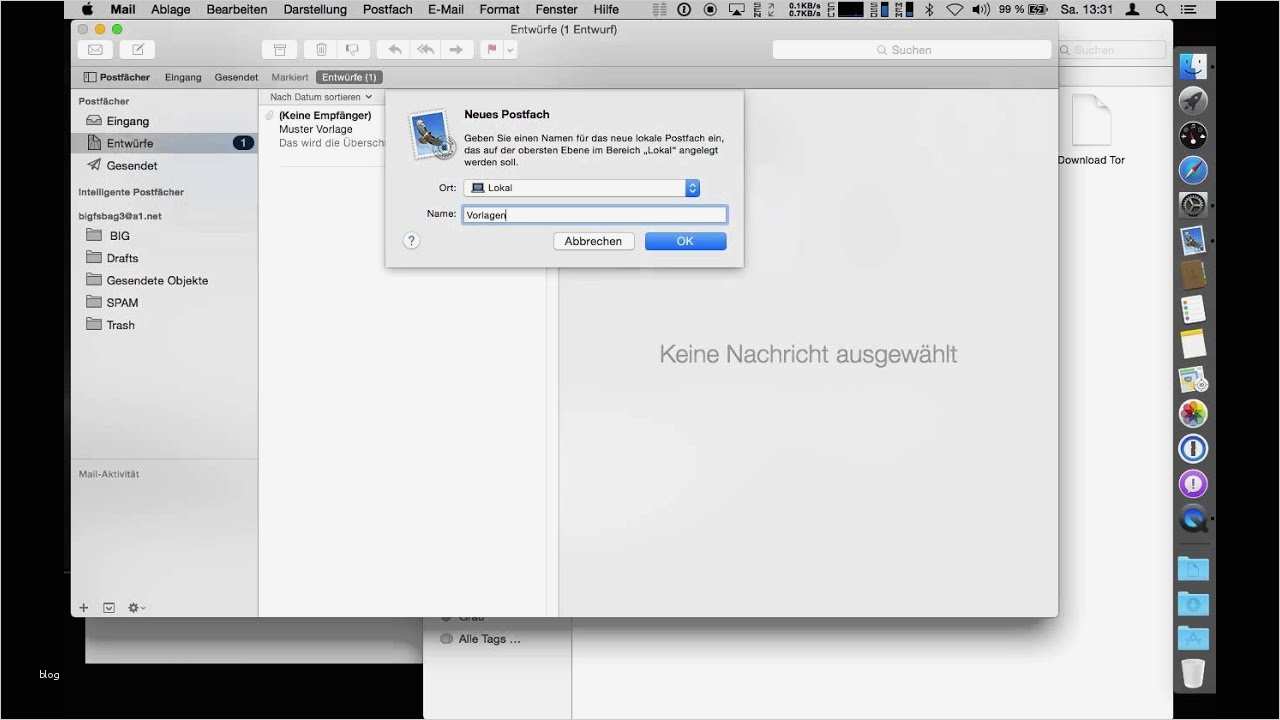
Task: Compose a new message with the pencil icon
Action: pyautogui.click(x=136, y=49)
